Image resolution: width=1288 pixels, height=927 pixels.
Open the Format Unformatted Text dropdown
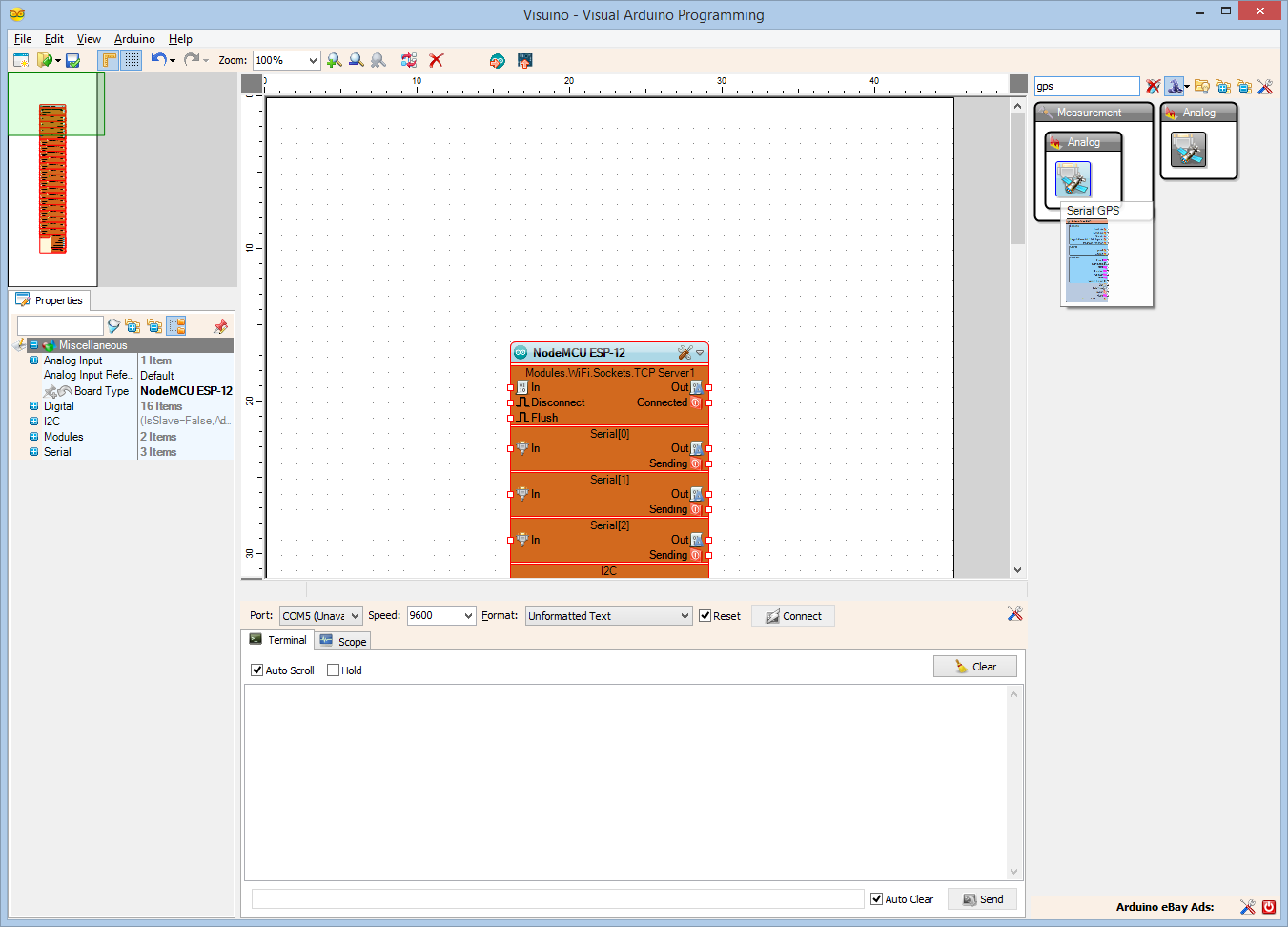click(608, 616)
